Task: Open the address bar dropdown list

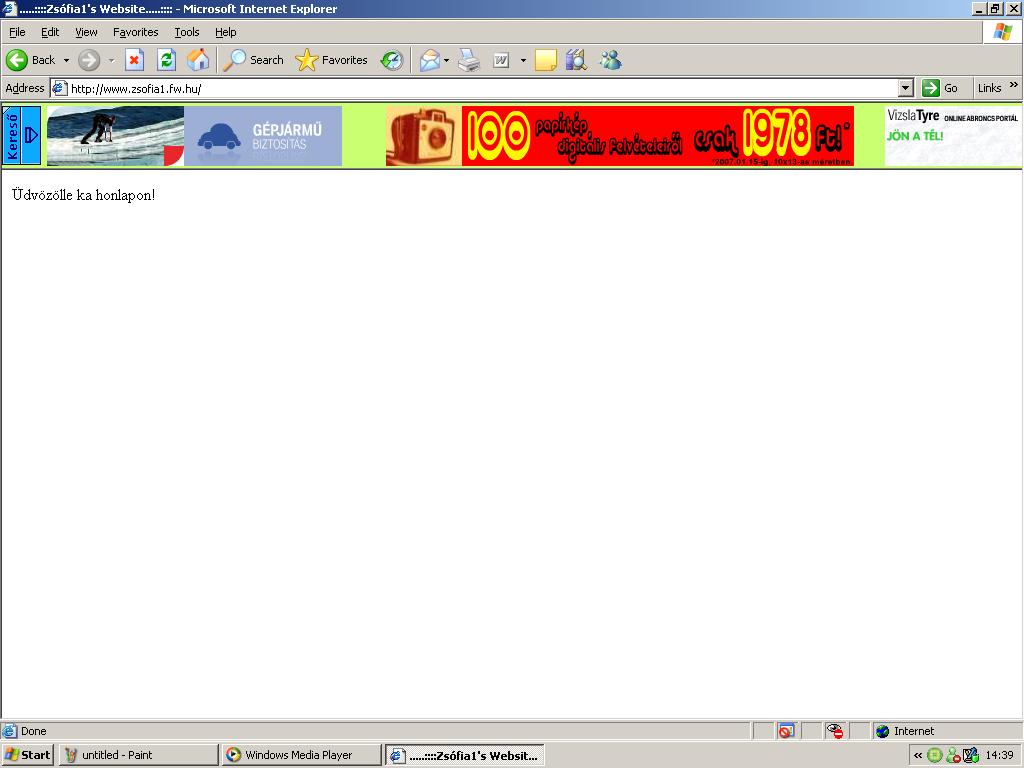Action: (x=906, y=88)
